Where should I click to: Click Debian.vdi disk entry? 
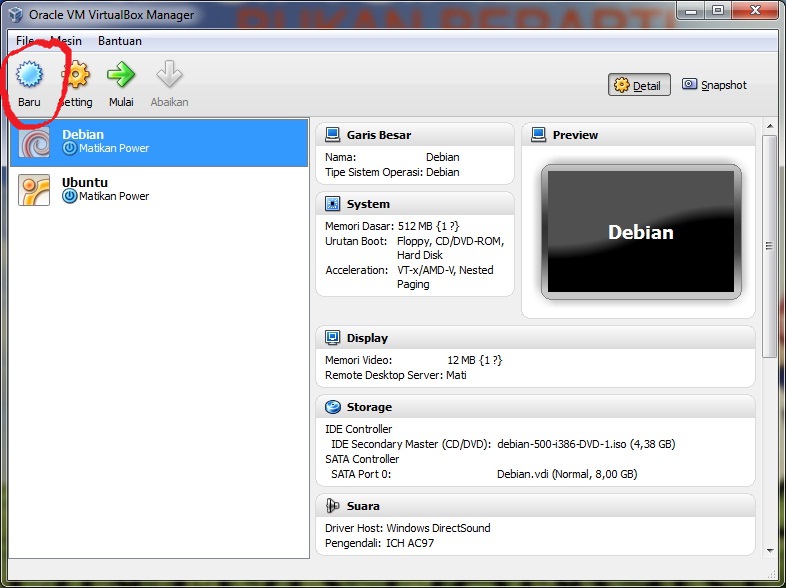tap(567, 474)
